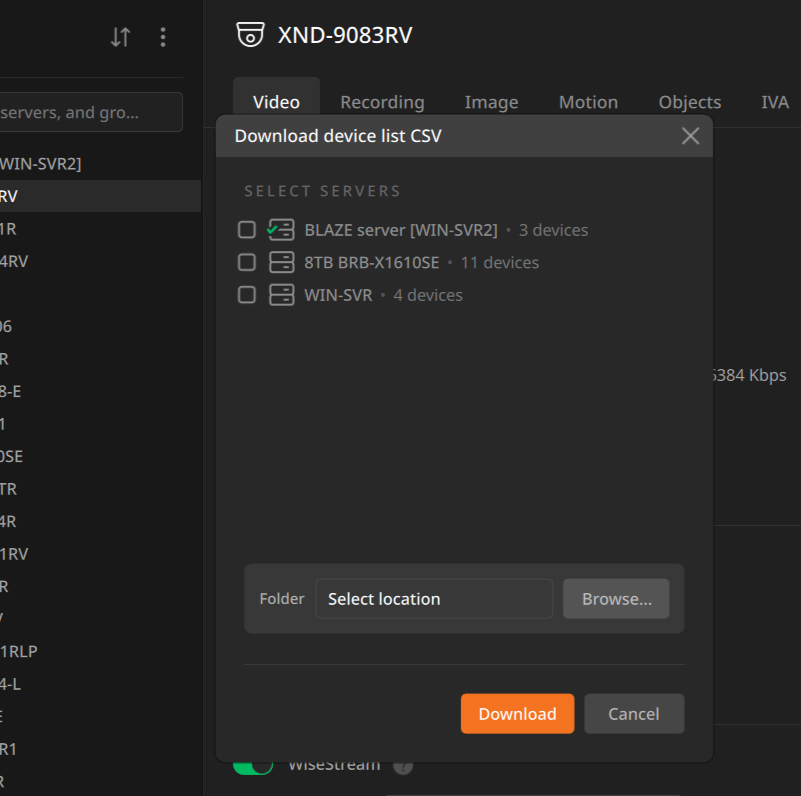Click the 8TB BRB-X1610SE server icon
The image size is (801, 796).
(x=281, y=263)
